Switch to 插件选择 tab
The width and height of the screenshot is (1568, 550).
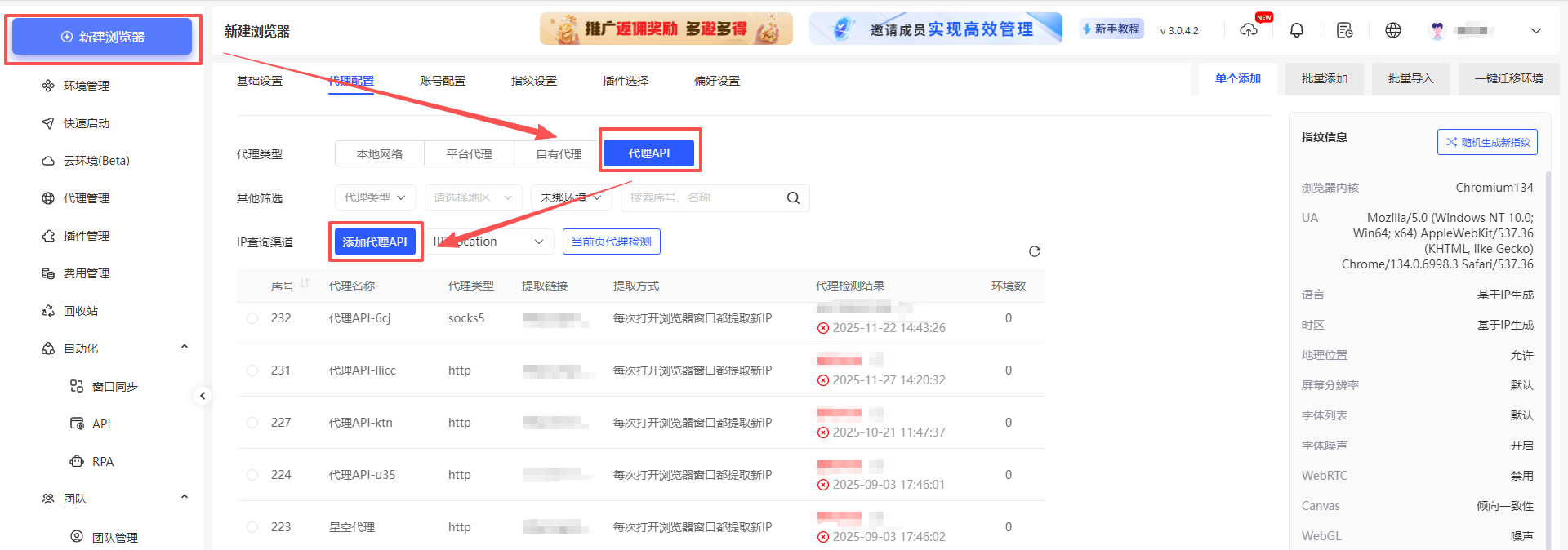pos(626,81)
